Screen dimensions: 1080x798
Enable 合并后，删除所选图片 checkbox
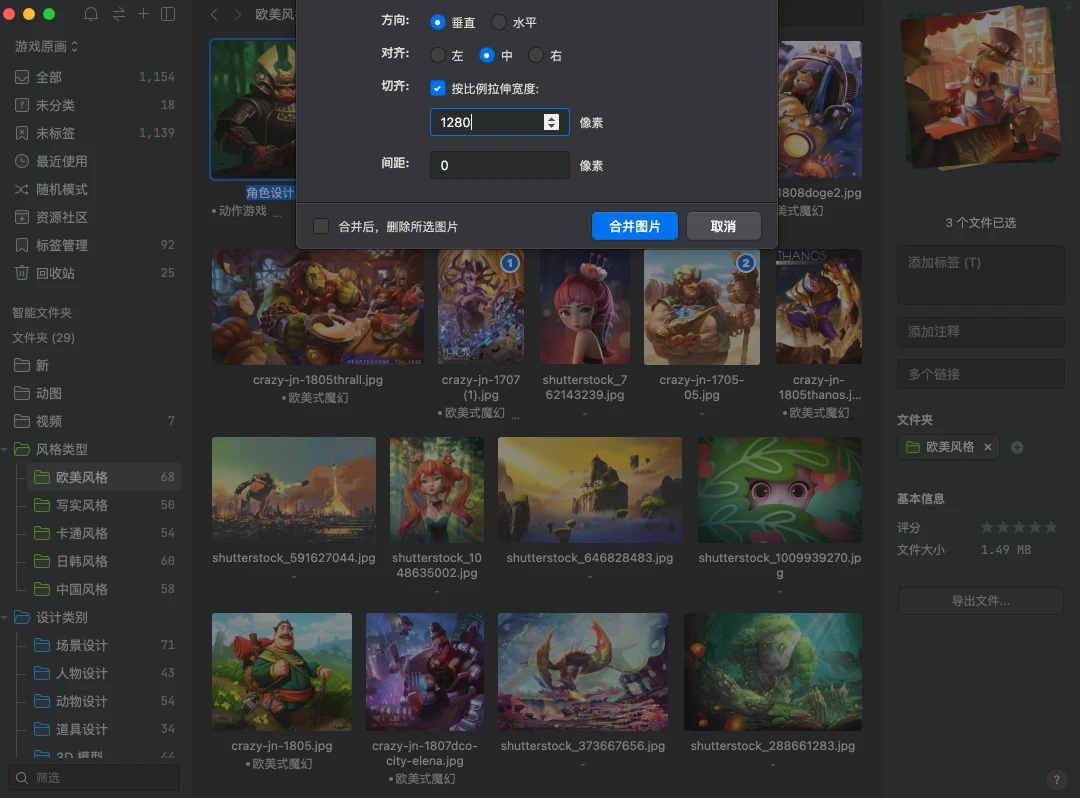321,227
